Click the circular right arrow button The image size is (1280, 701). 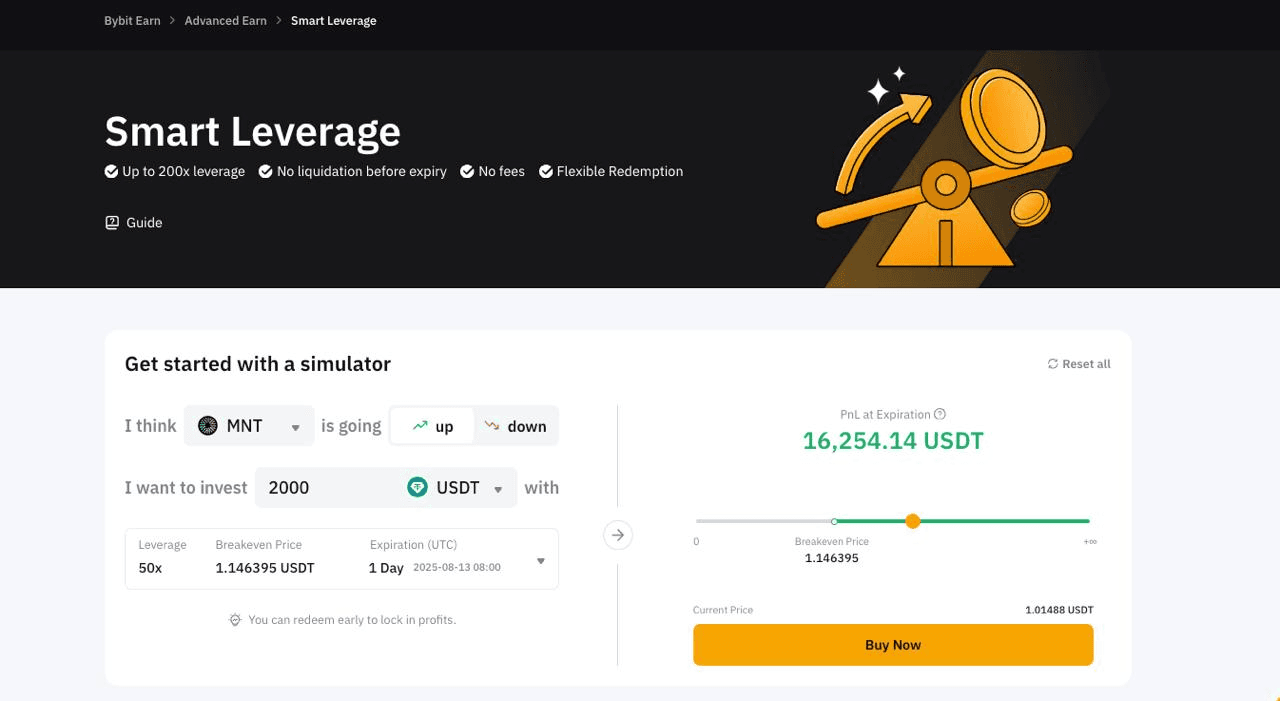point(618,535)
